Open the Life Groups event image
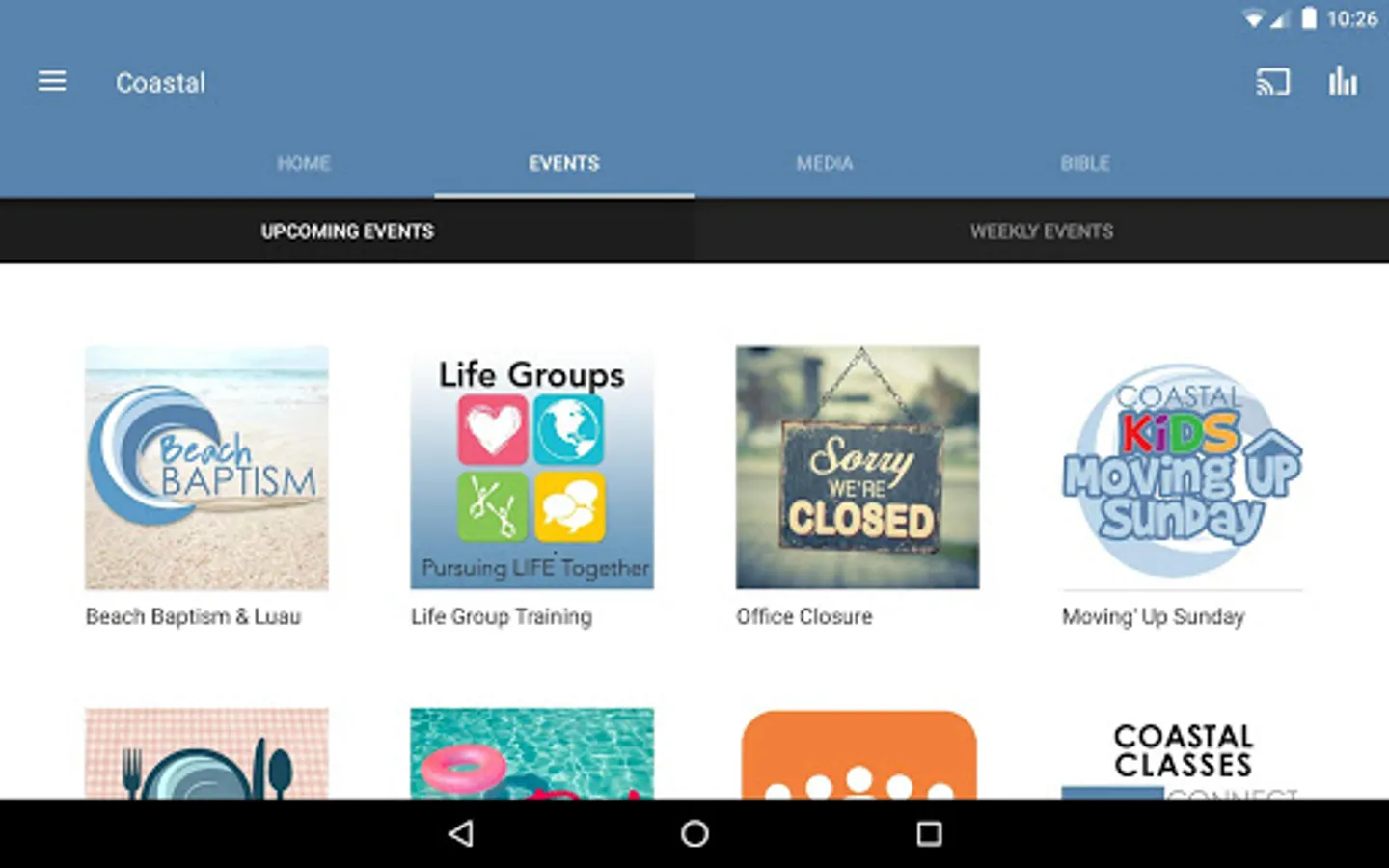This screenshot has height=868, width=1389. (x=531, y=468)
